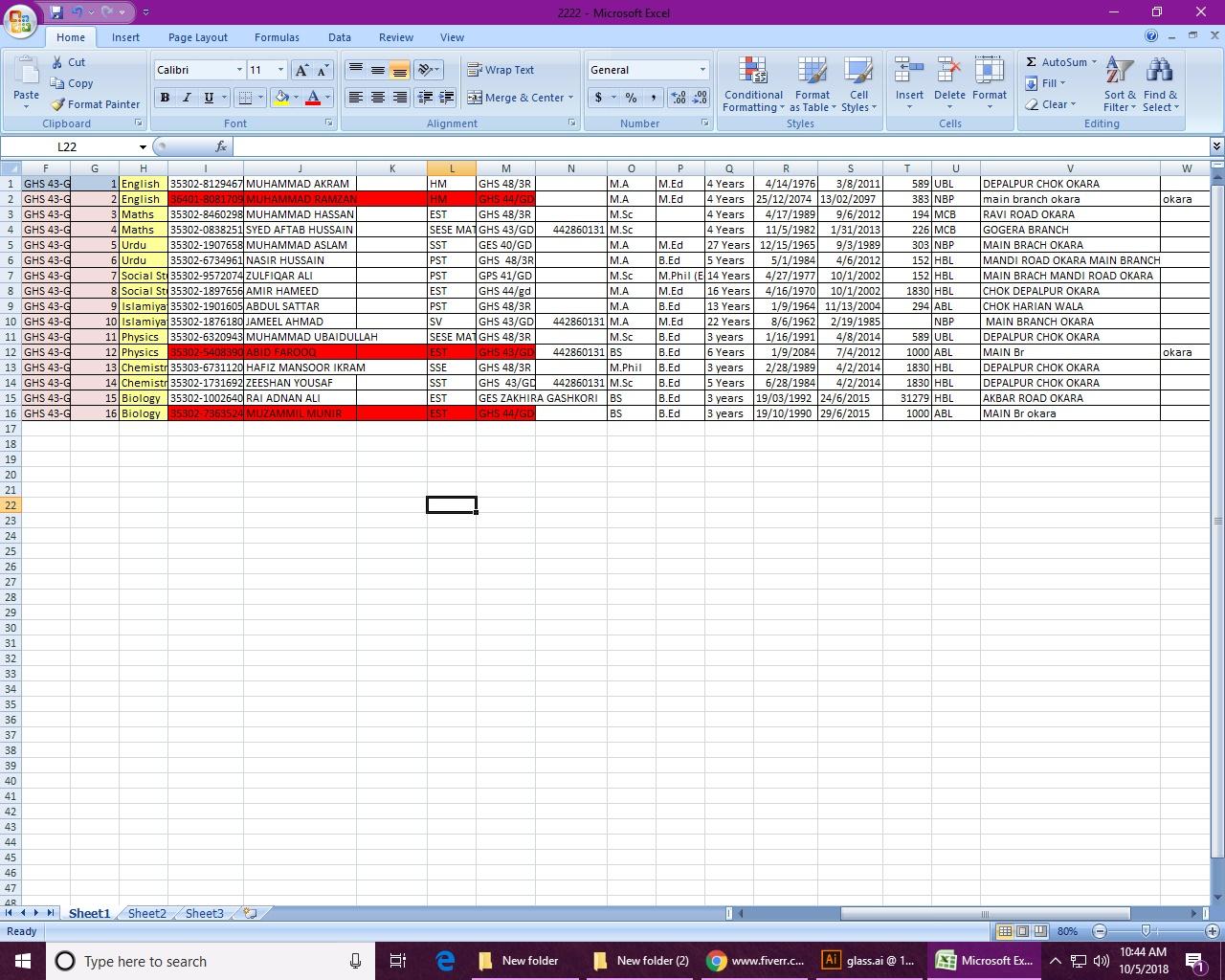Screen dimensions: 1225x980
Task: Click the Cell Styles button
Action: tap(858, 84)
